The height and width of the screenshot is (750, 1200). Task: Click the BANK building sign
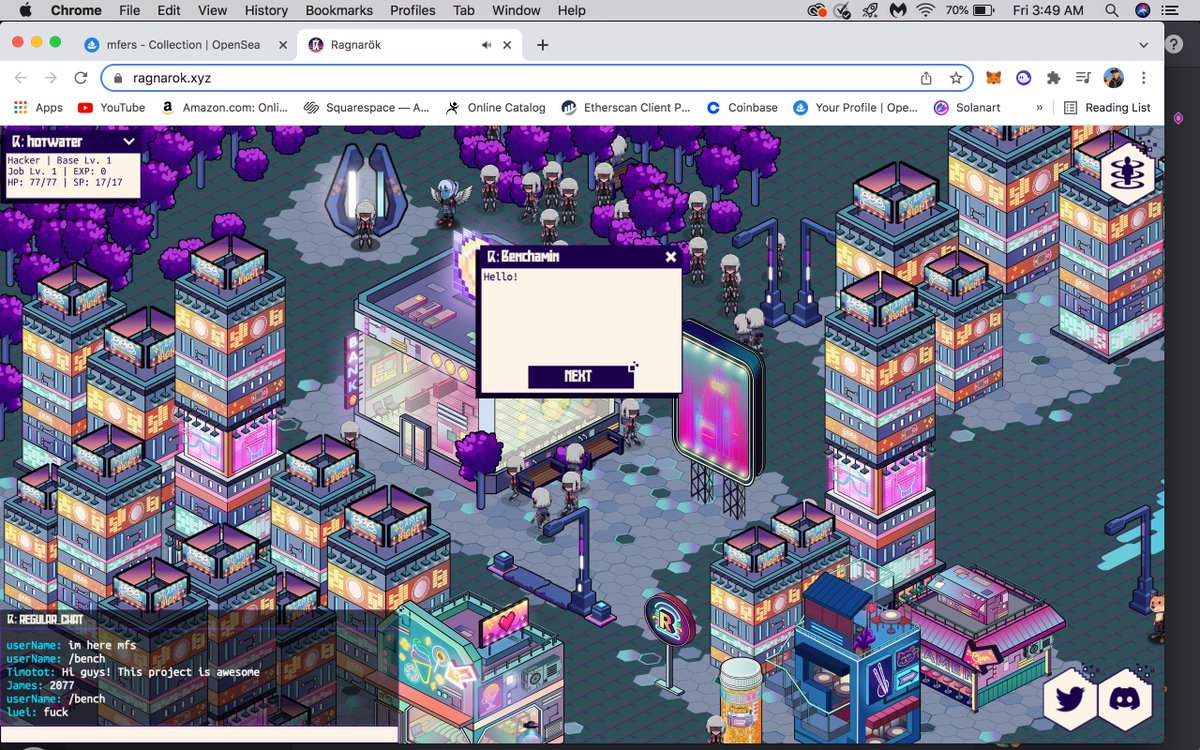[352, 371]
